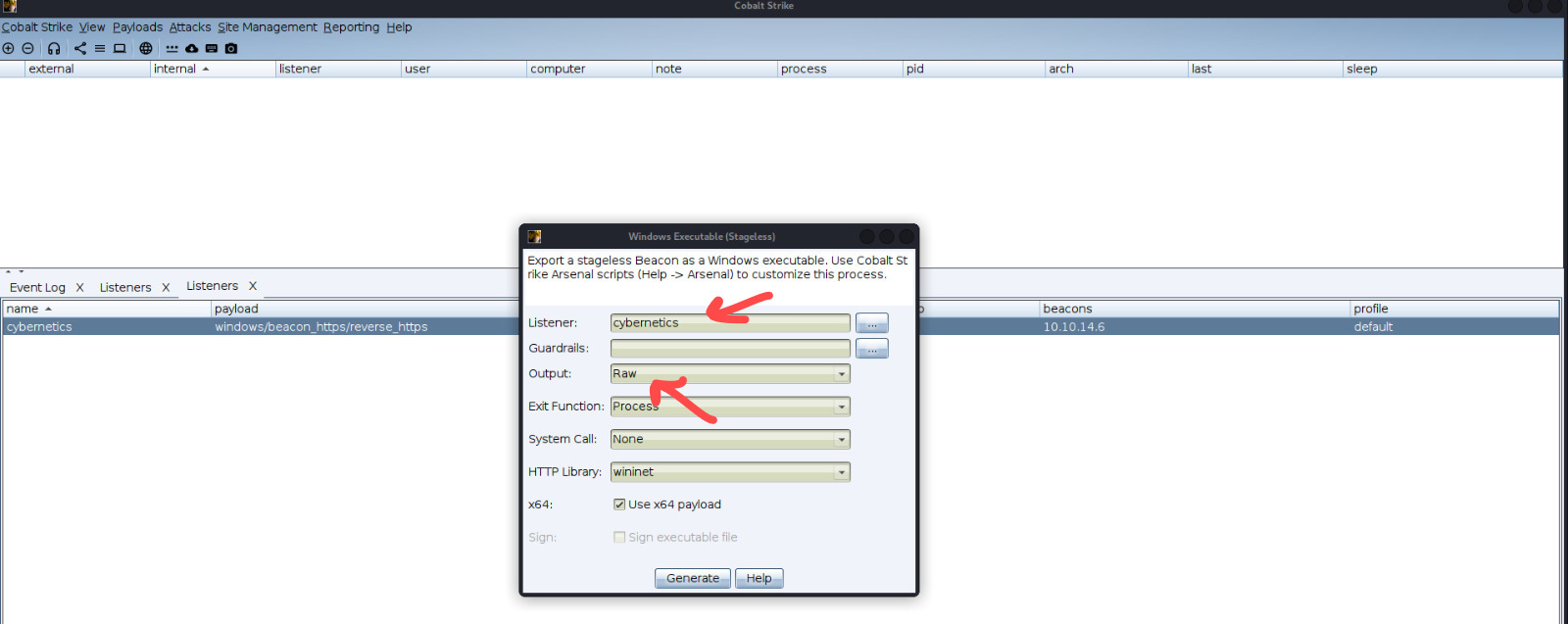
Task: Switch to session table list icon view
Action: [100, 48]
